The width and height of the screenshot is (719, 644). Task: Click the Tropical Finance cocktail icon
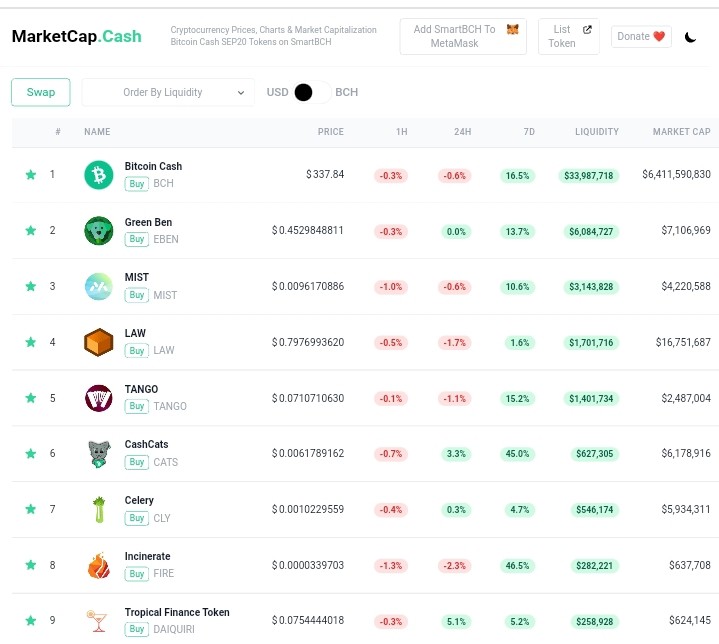pyautogui.click(x=97, y=621)
